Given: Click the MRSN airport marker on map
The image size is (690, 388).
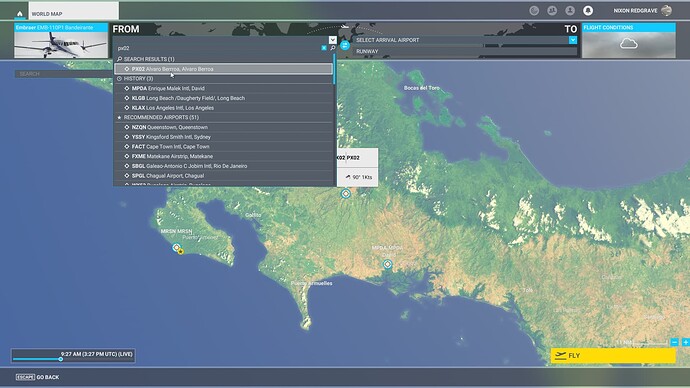Looking at the screenshot, I should [x=176, y=247].
